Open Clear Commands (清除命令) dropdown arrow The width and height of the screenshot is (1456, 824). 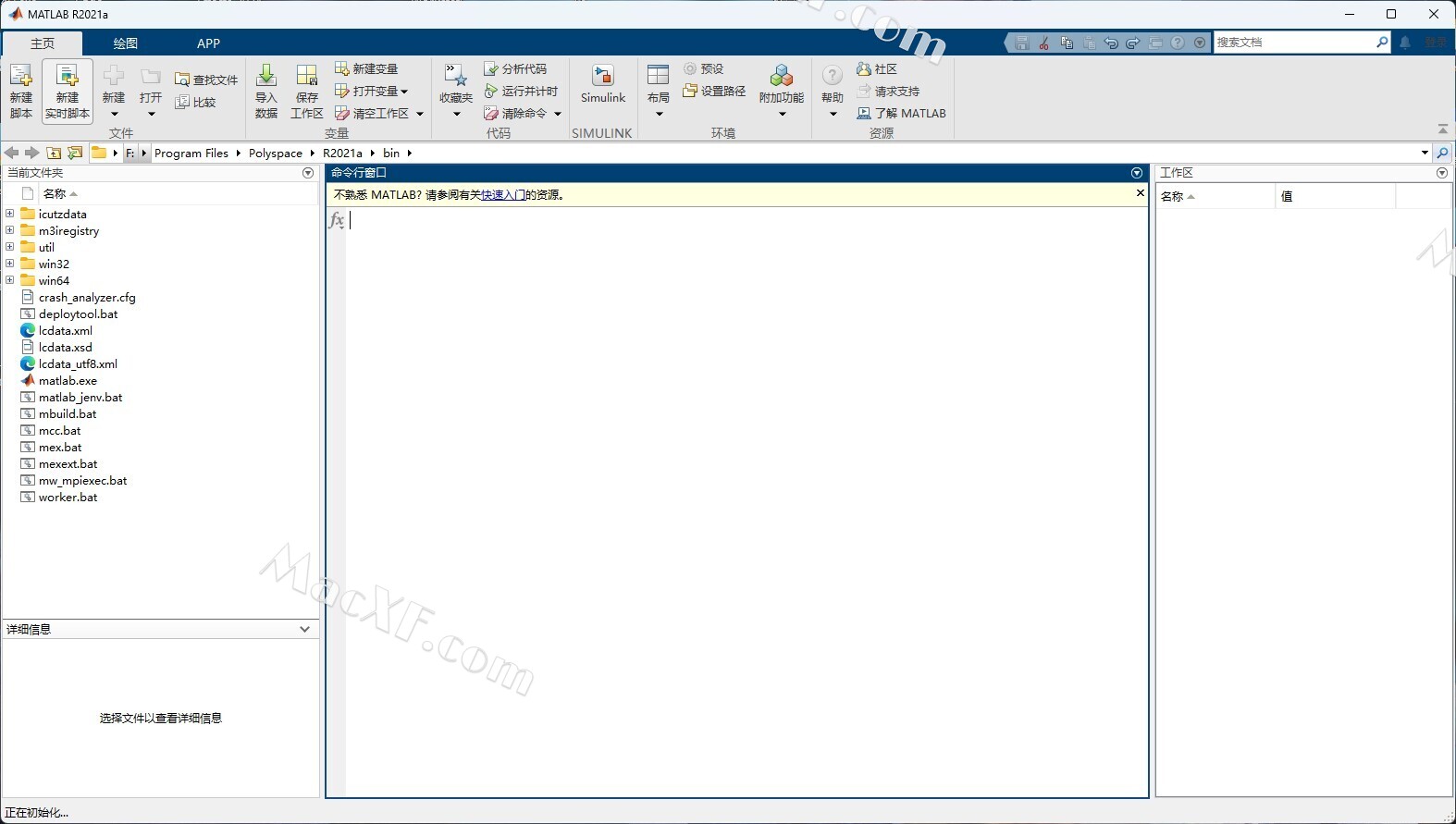(x=558, y=114)
